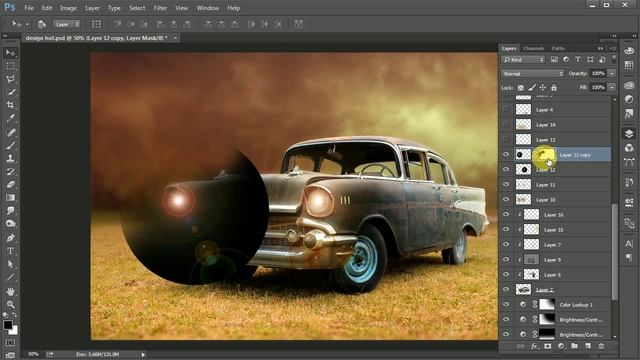This screenshot has height=360, width=640.
Task: Select the Eyedropper tool
Action: [x=10, y=118]
